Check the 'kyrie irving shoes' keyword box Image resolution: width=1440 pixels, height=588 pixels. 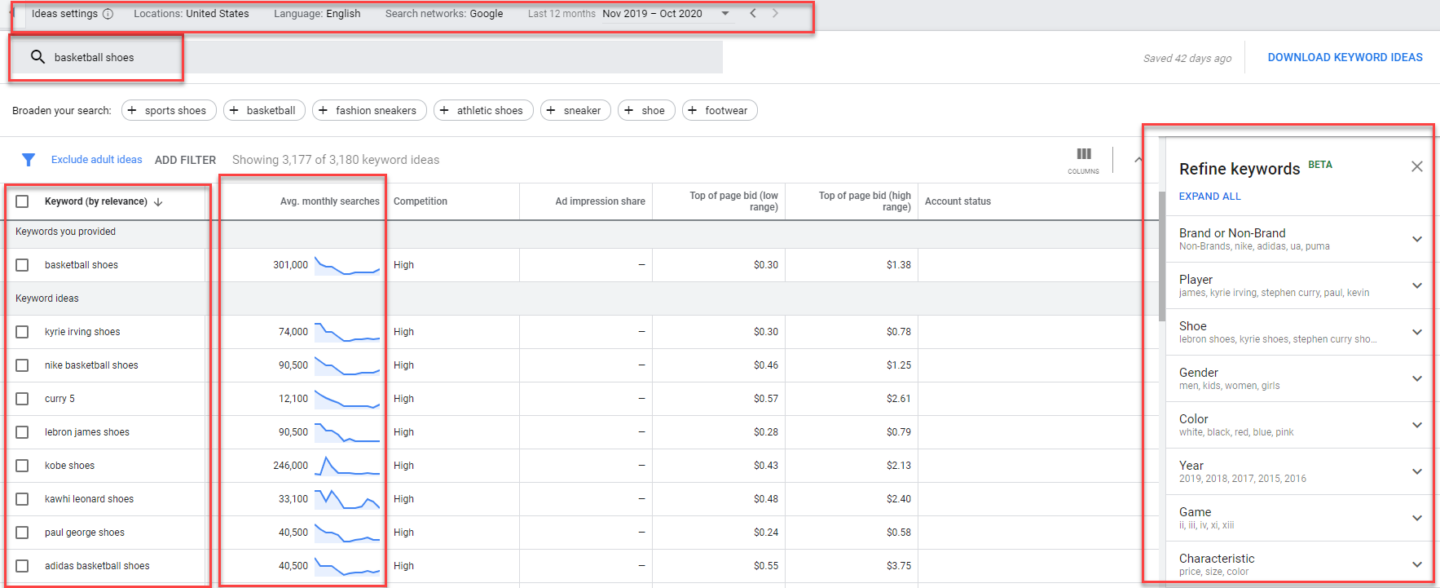22,332
